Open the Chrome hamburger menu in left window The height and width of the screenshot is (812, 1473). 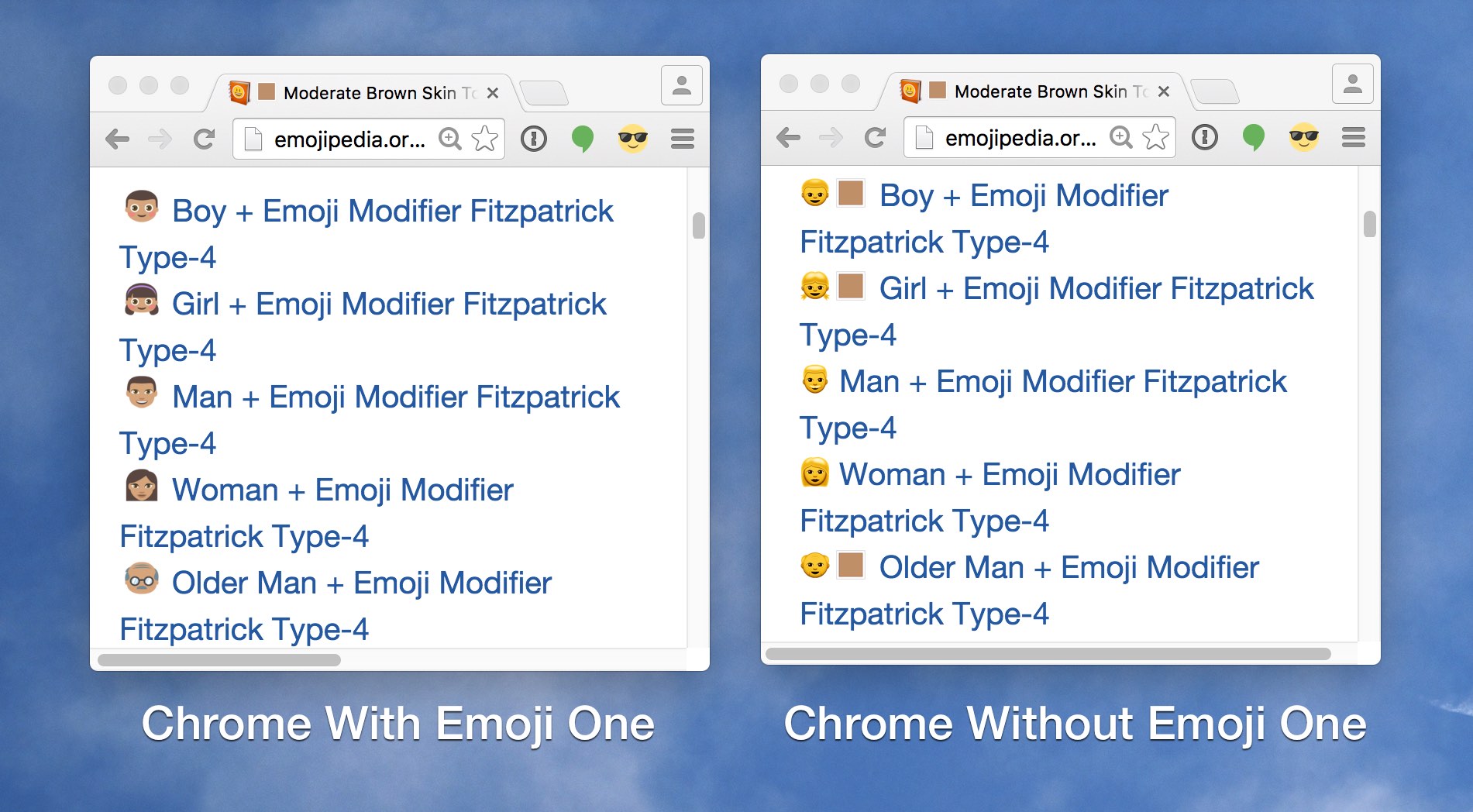[683, 139]
